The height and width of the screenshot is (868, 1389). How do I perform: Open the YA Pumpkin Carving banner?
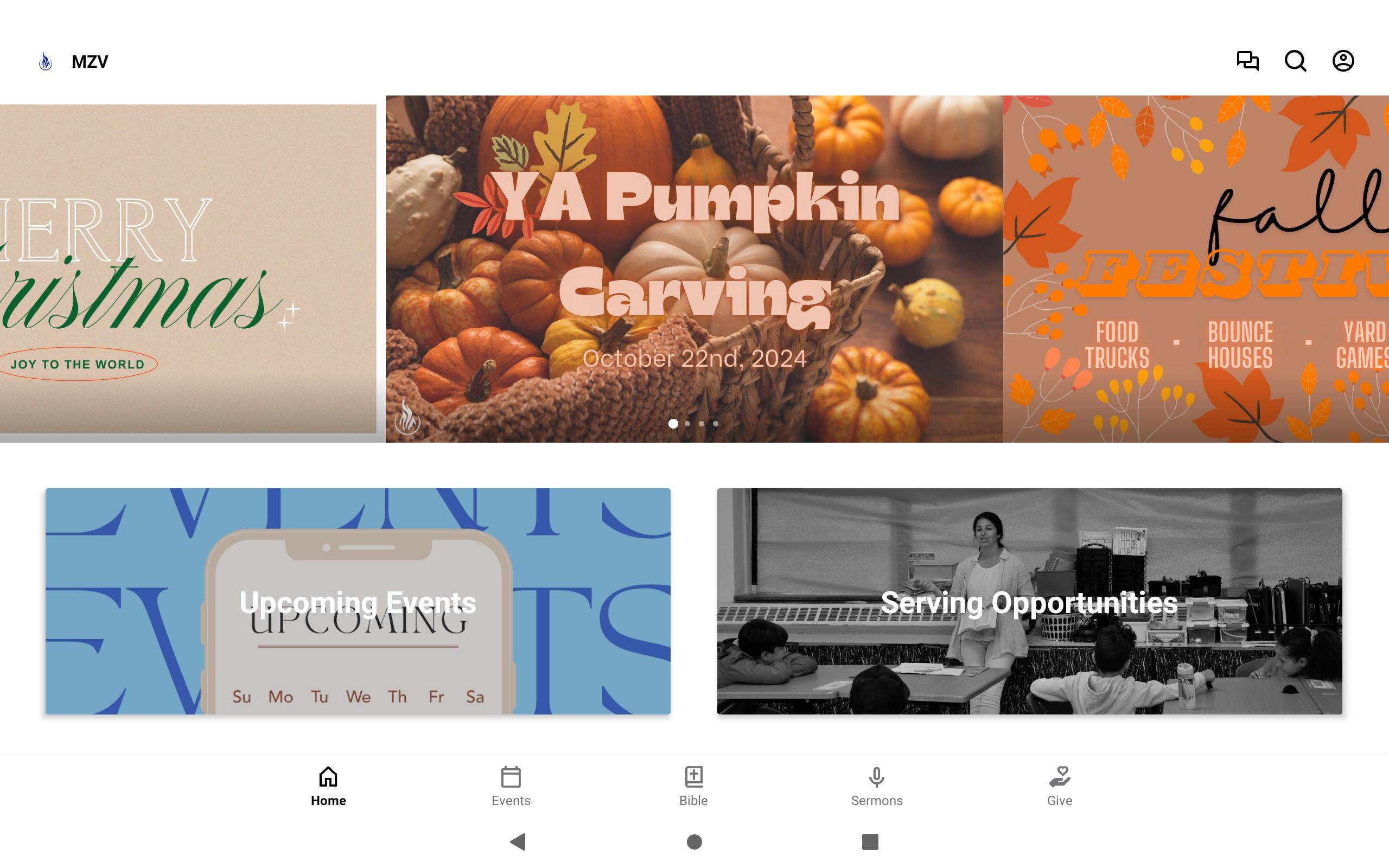click(694, 269)
